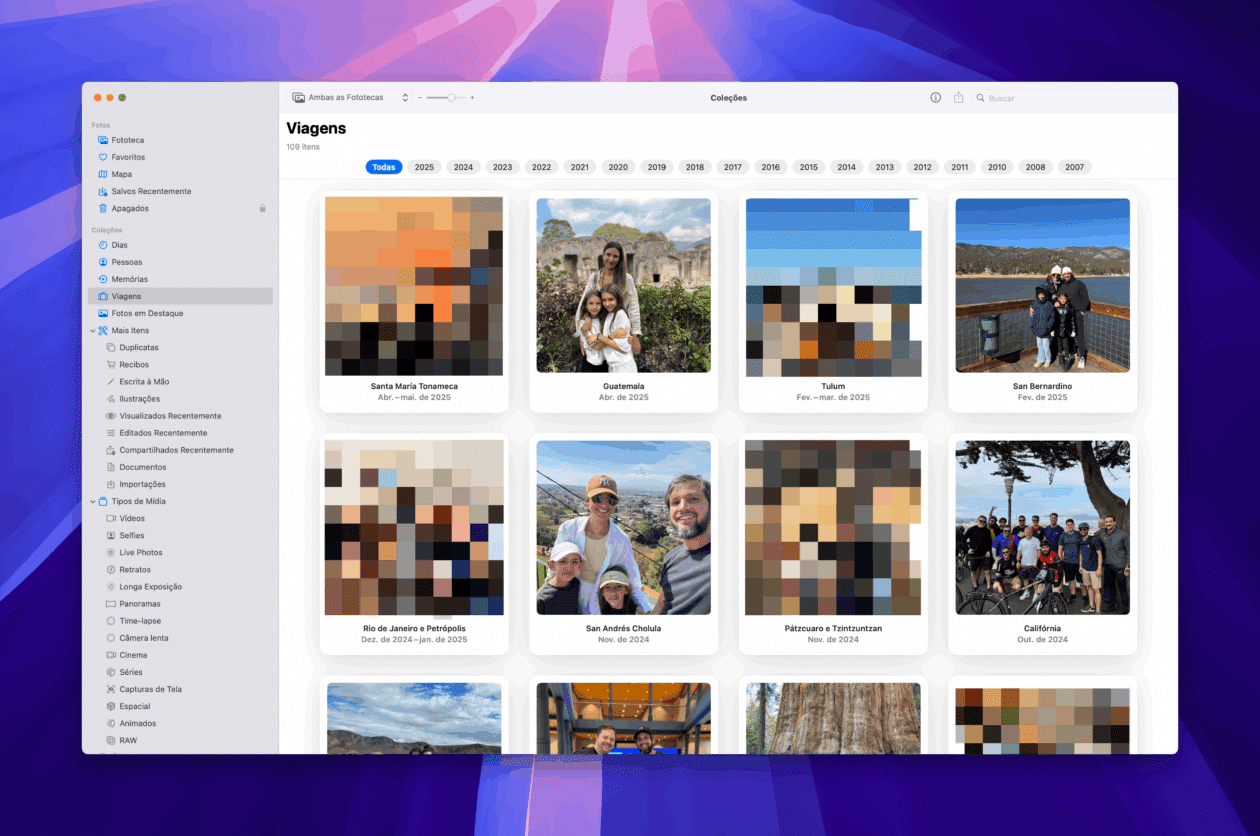Open the Guatemala trip thumbnail

(623, 286)
